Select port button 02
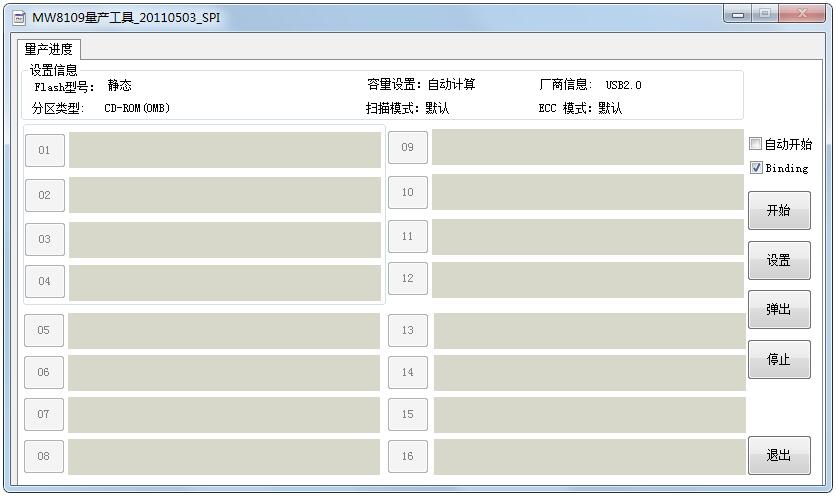The width and height of the screenshot is (836, 497). coord(45,195)
